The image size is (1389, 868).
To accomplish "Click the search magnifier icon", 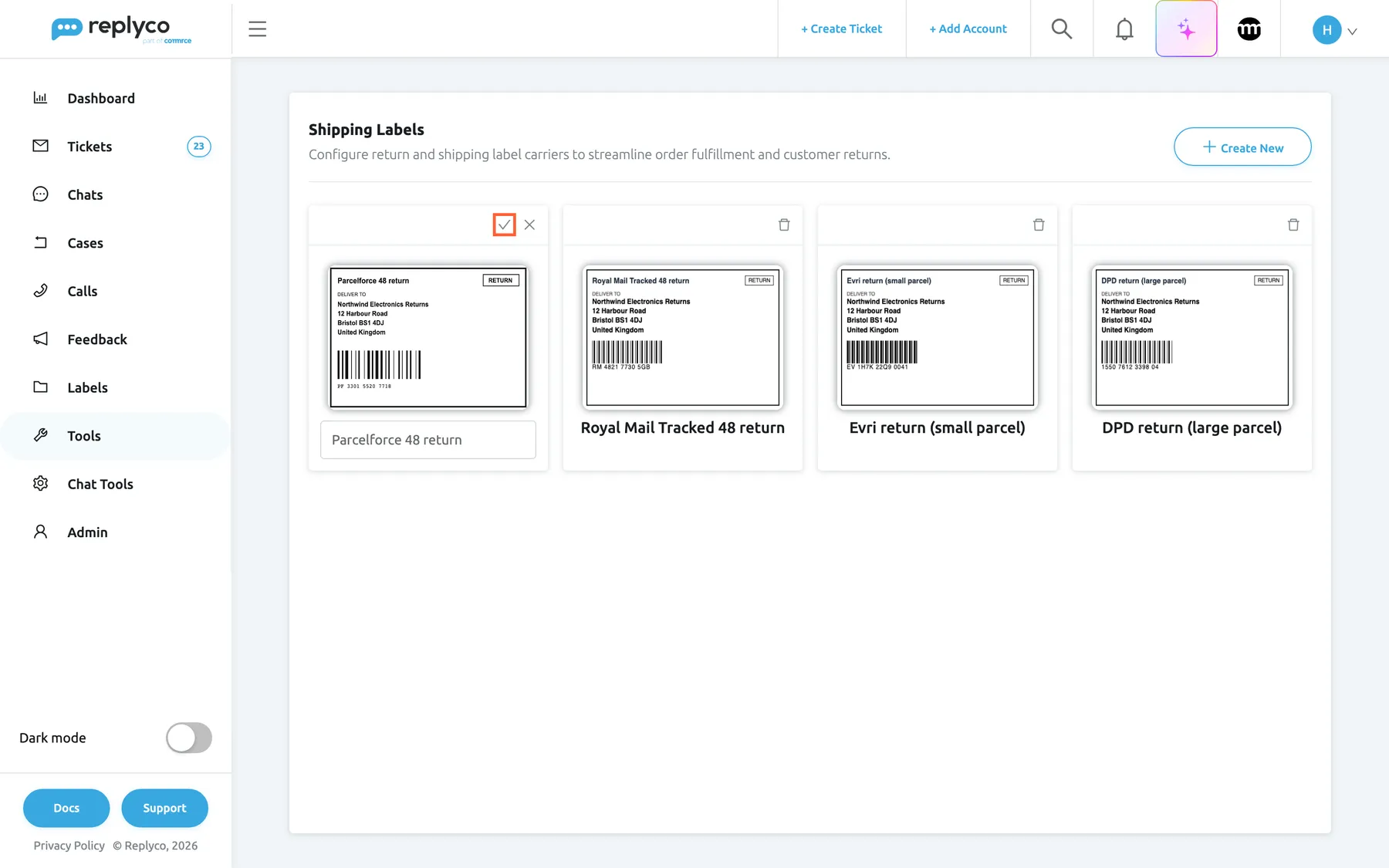I will coord(1062,29).
